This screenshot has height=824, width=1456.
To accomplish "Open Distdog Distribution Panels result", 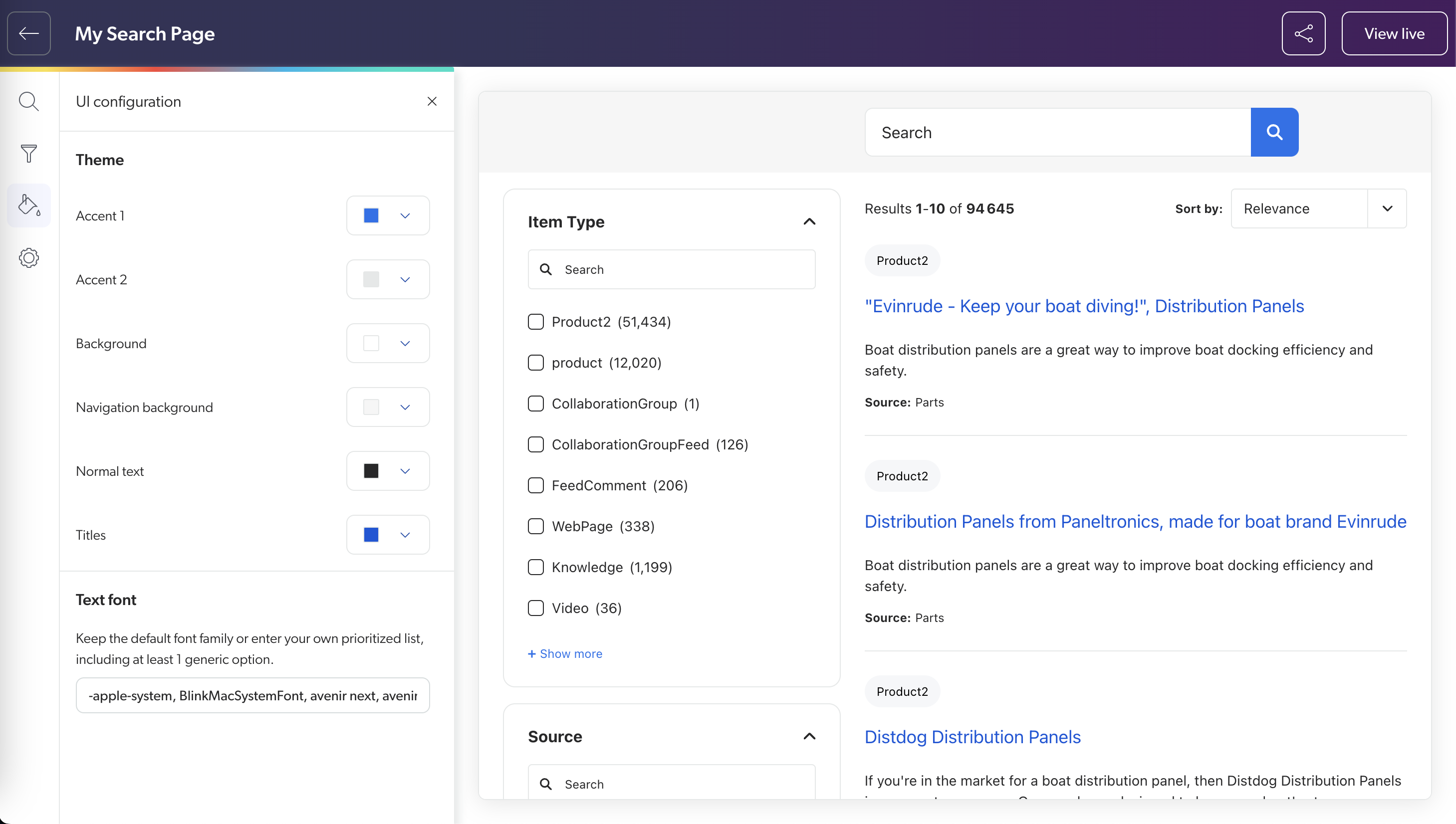I will [x=972, y=737].
